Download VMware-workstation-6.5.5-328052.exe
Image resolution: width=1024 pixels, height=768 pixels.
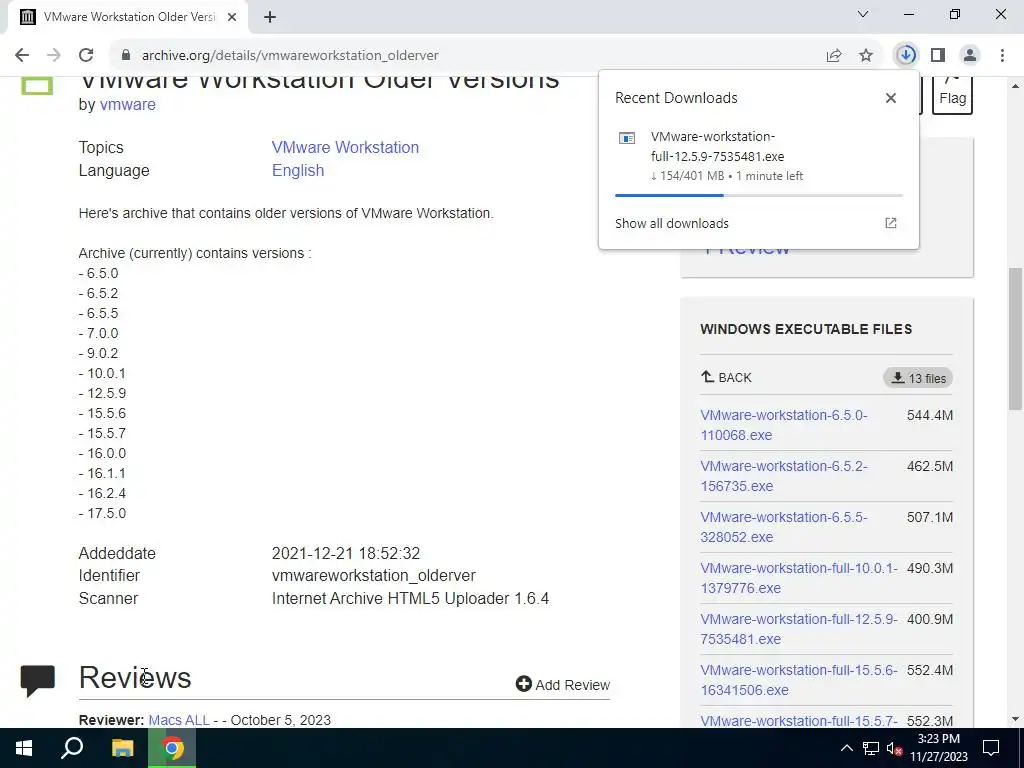[784, 527]
